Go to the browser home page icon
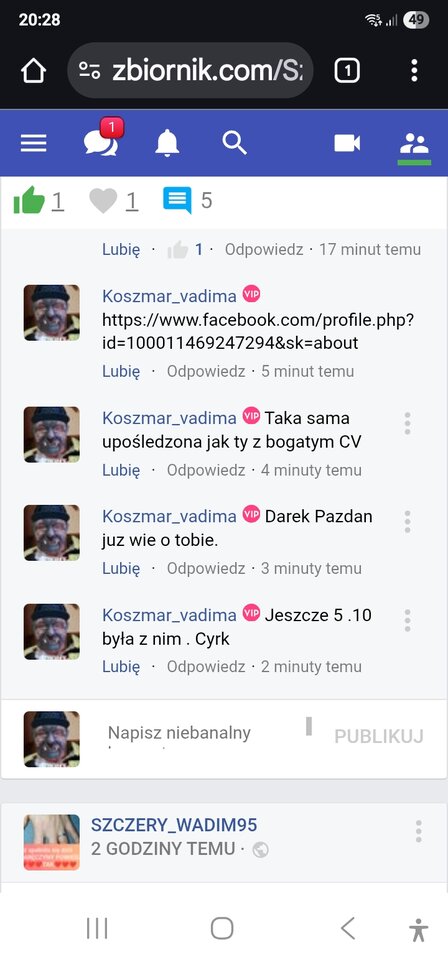 click(x=34, y=71)
